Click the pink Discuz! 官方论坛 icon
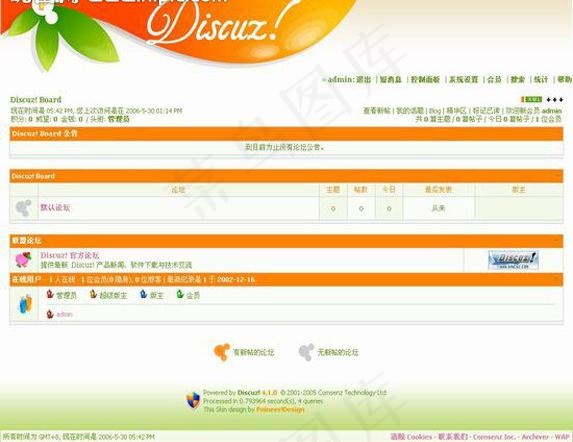Viewport: 573px width, 442px height. [23, 260]
